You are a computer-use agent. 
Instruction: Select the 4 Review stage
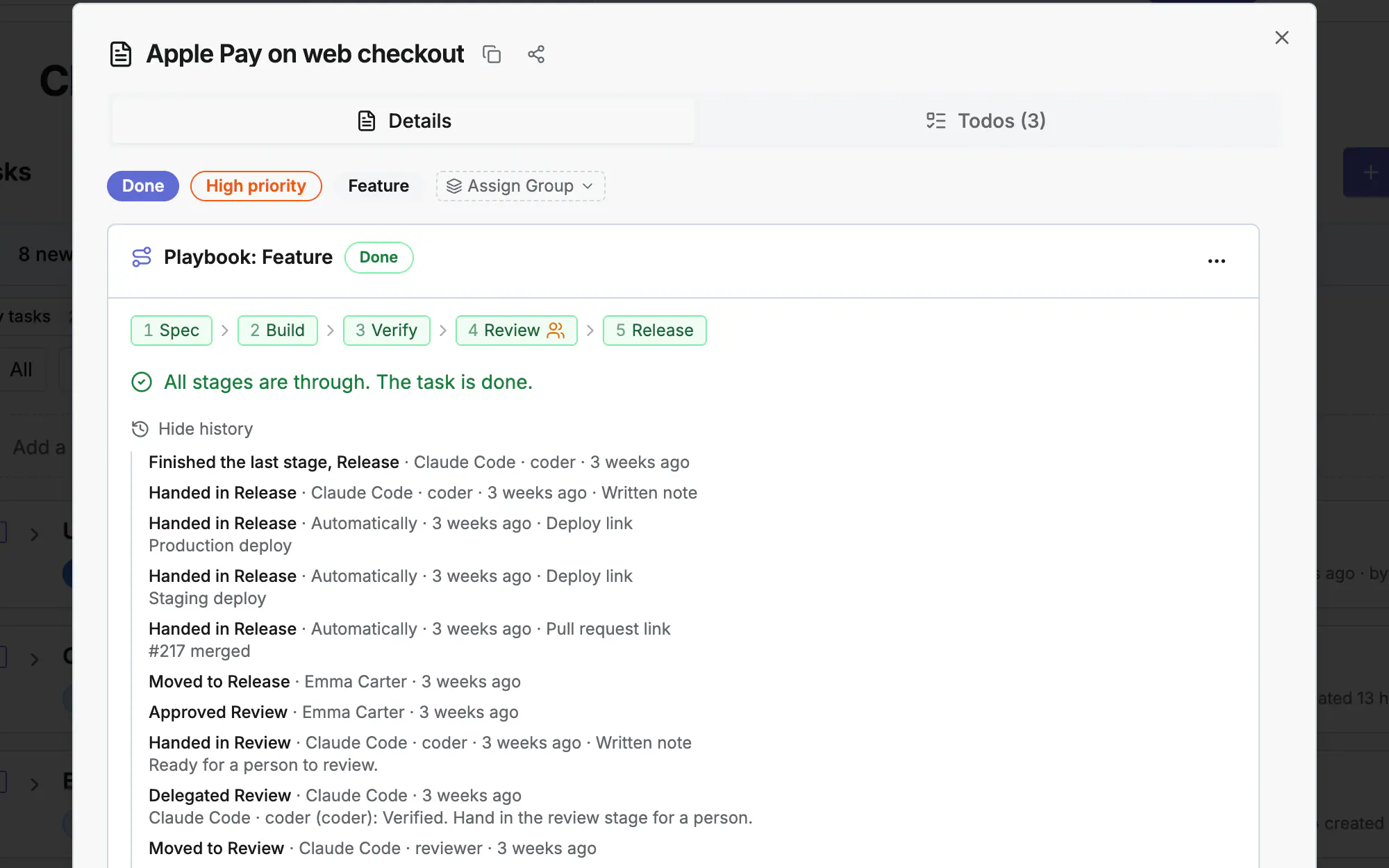click(517, 331)
